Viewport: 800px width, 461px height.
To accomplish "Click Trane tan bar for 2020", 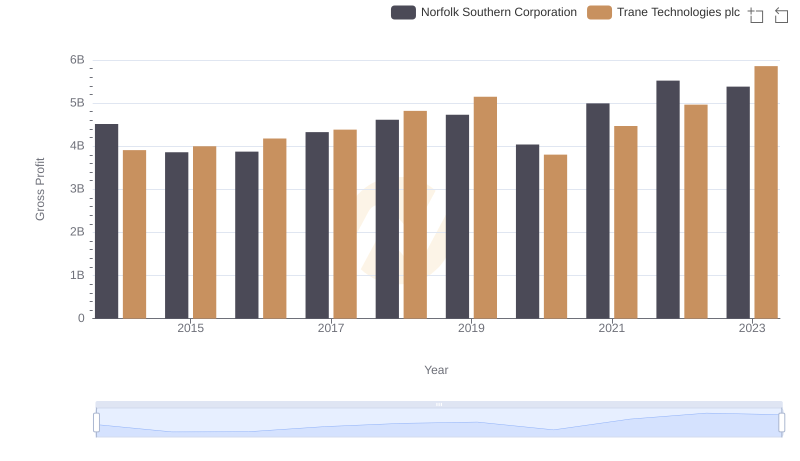I will coord(556,237).
